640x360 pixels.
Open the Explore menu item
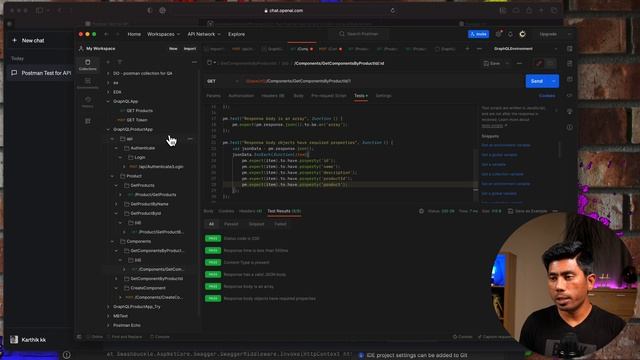[x=236, y=34]
